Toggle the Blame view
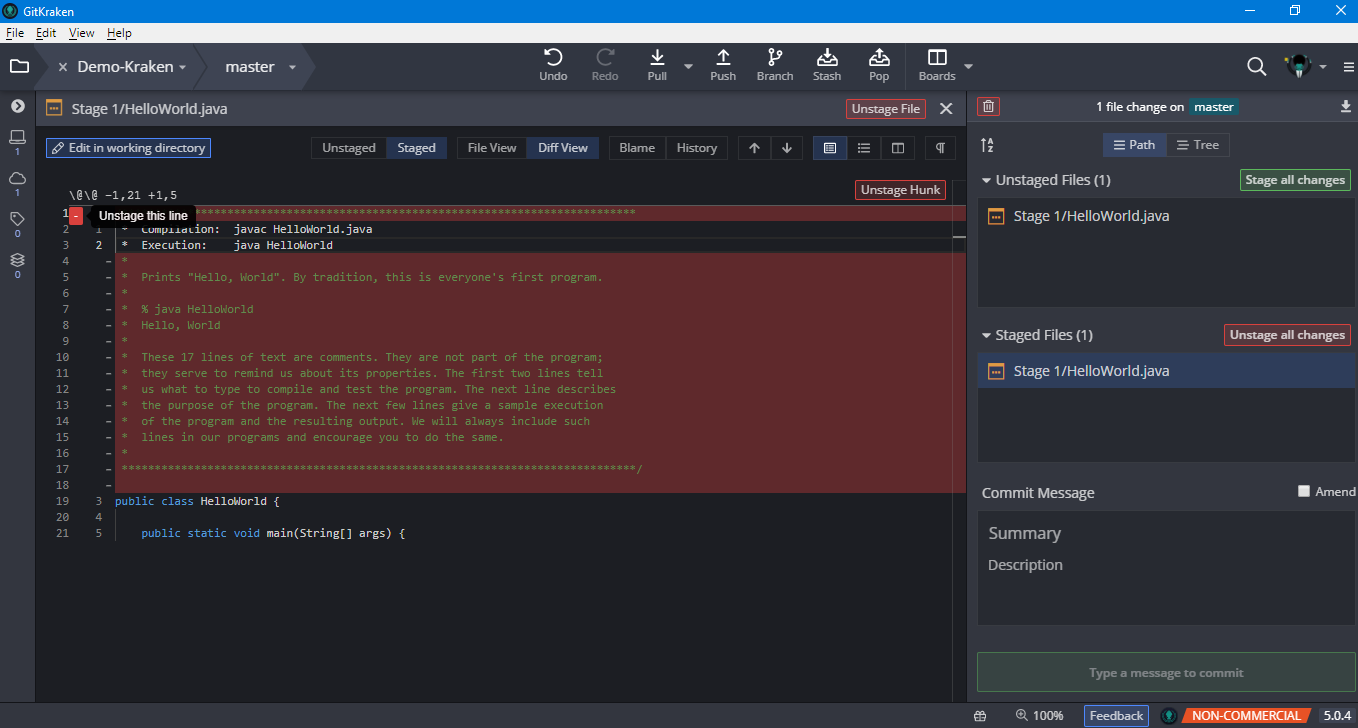1358x728 pixels. point(637,148)
